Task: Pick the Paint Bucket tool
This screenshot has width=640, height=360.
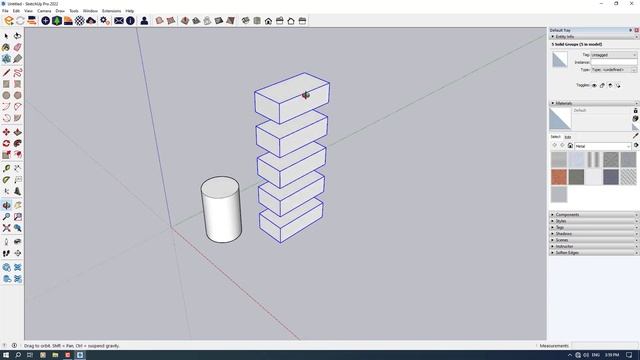Action: tap(6, 48)
